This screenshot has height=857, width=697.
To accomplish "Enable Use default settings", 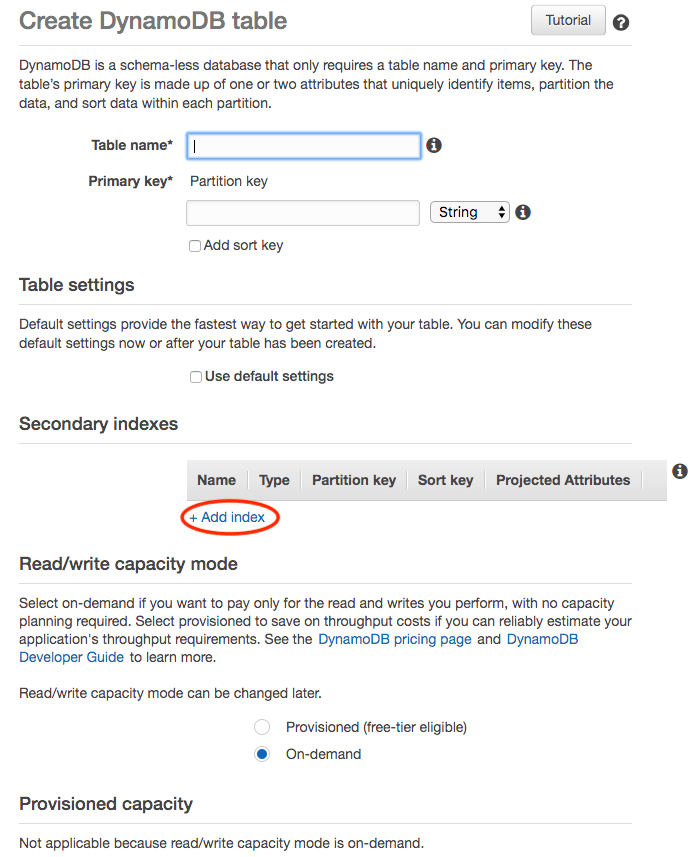I will [x=196, y=376].
